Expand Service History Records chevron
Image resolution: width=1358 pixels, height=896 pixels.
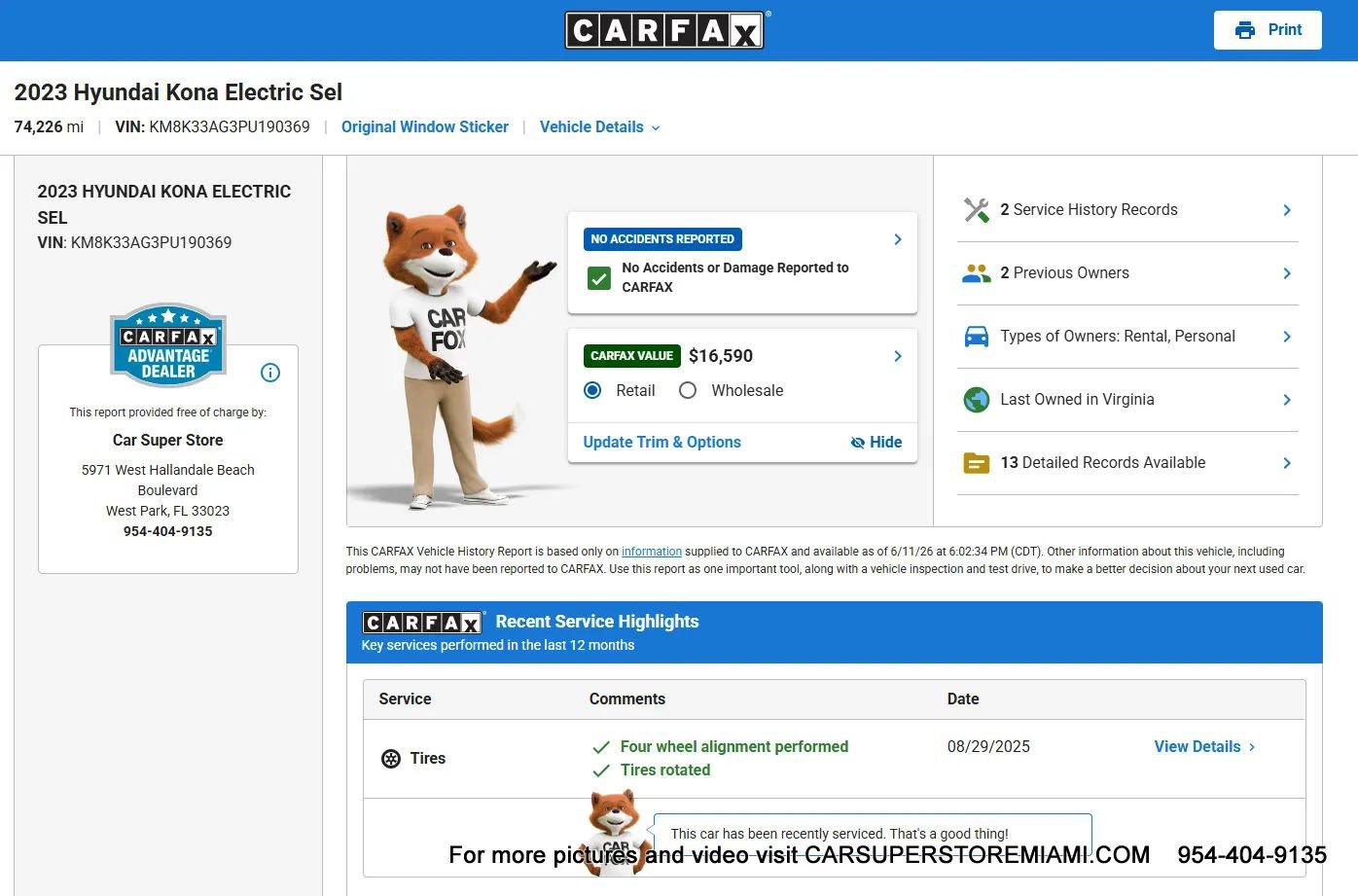[1287, 210]
